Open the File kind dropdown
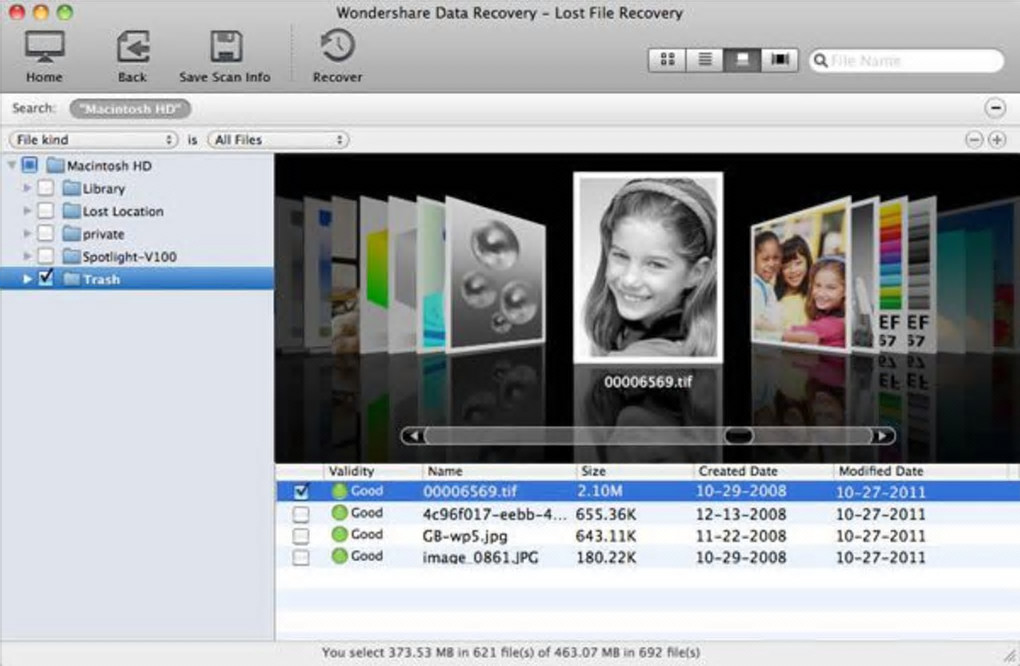Screen dimensions: 1020x666 pyautogui.click(x=93, y=140)
